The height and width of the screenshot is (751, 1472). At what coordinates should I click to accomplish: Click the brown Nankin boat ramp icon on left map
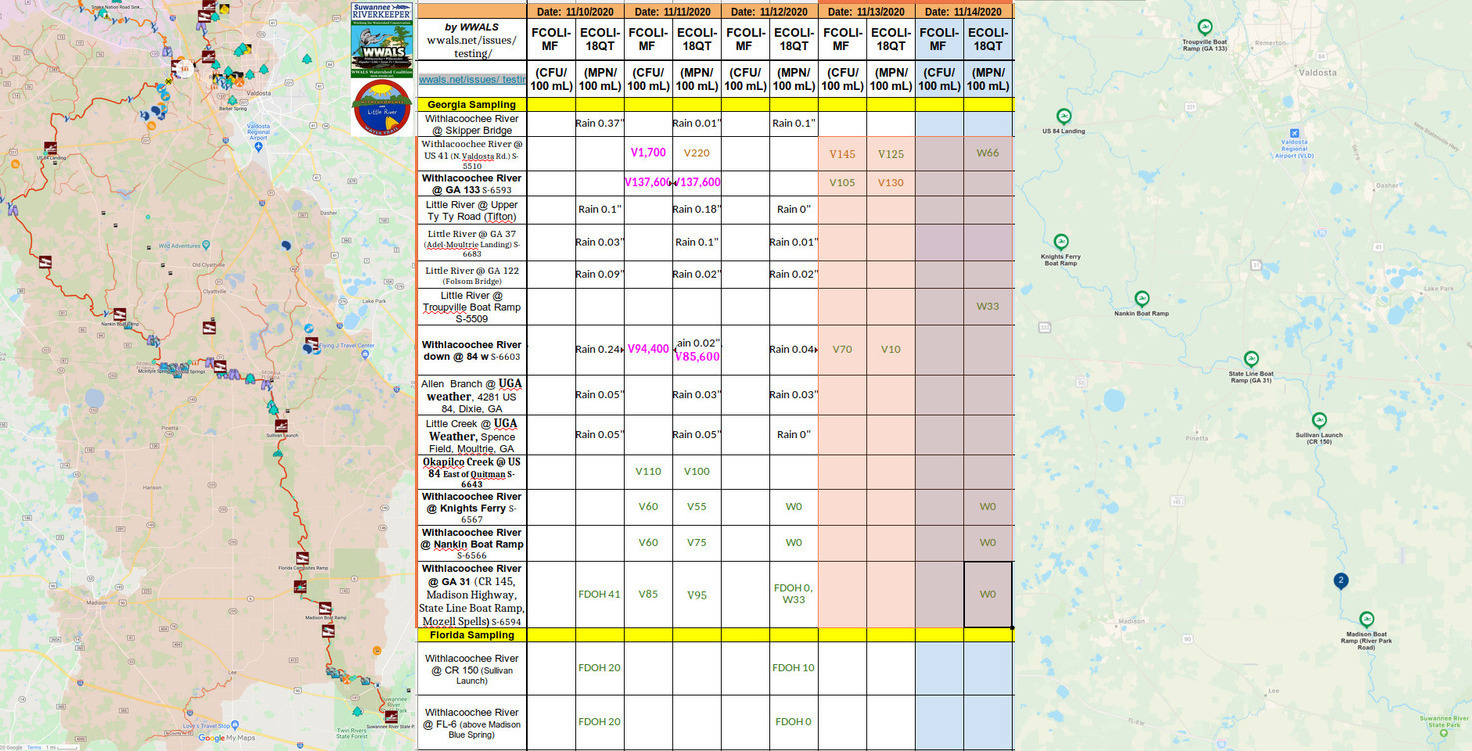pyautogui.click(x=120, y=313)
